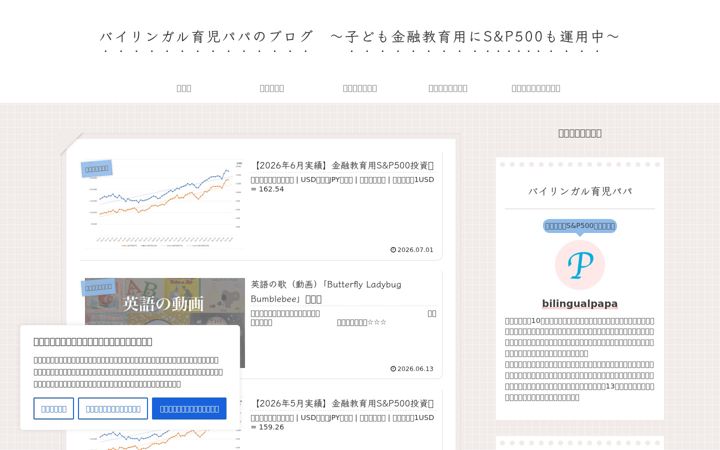Screen dimensions: 720x450
Task: Click the excerpt ending with 162.54
Action: [x=343, y=184]
